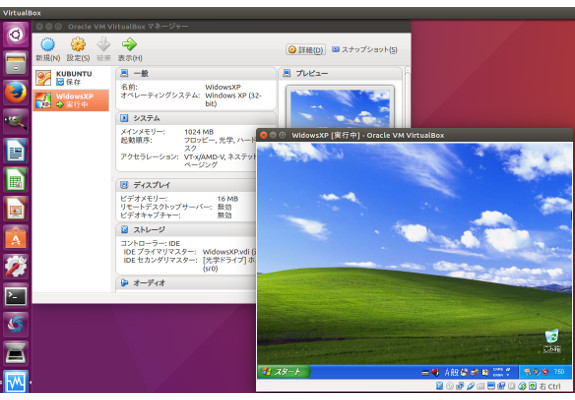Launch Firefox from the dock
This screenshot has height=400, width=575.
click(16, 92)
